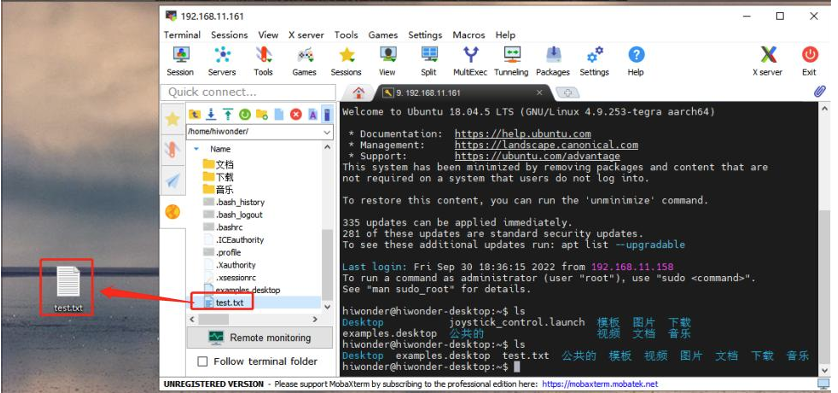Create a new folder in the SFTP panel
The image size is (838, 393).
pos(262,114)
